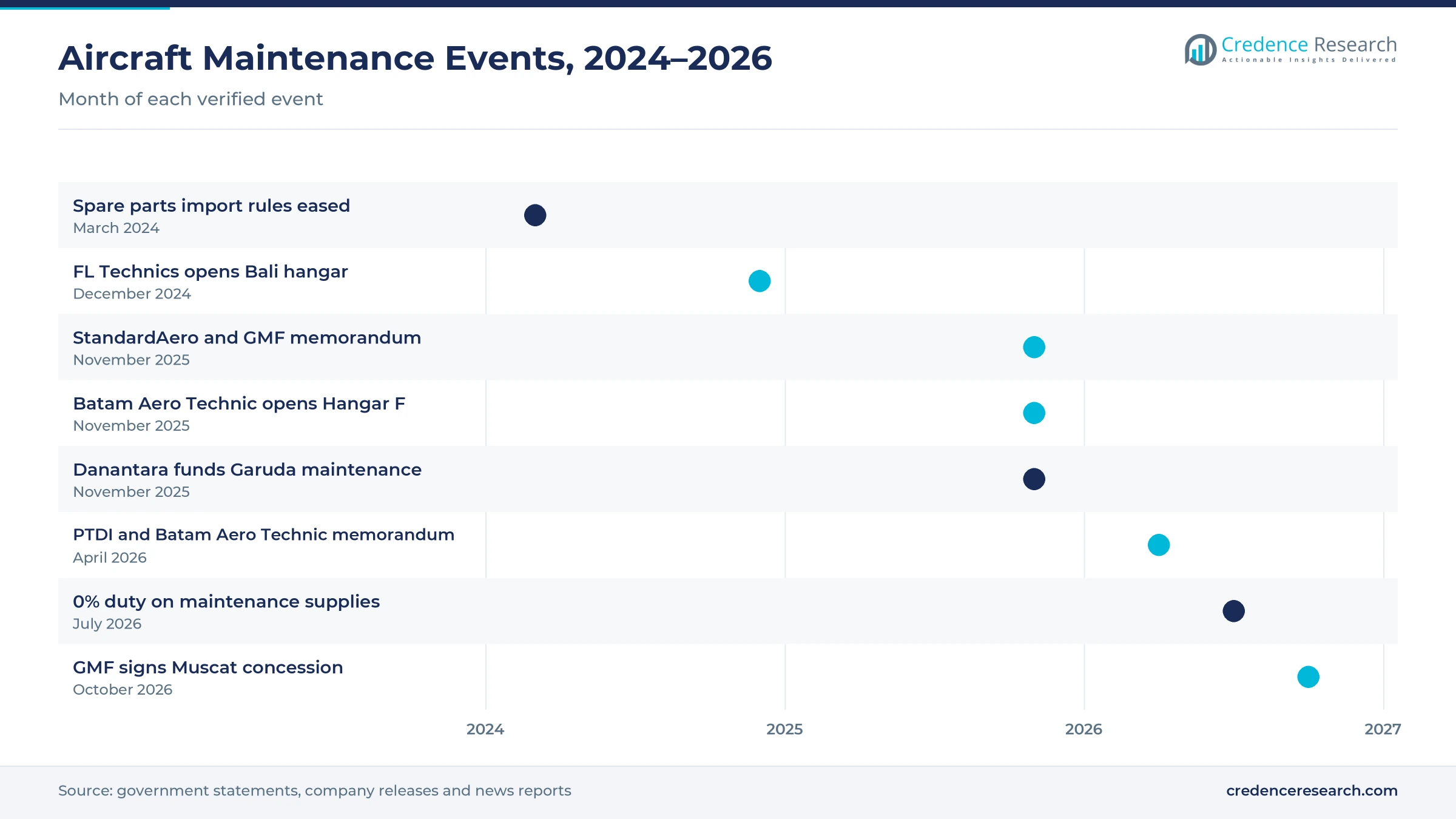Viewport: 1456px width, 819px height.
Task: Click the 2027 axis label
Action: click(1383, 729)
